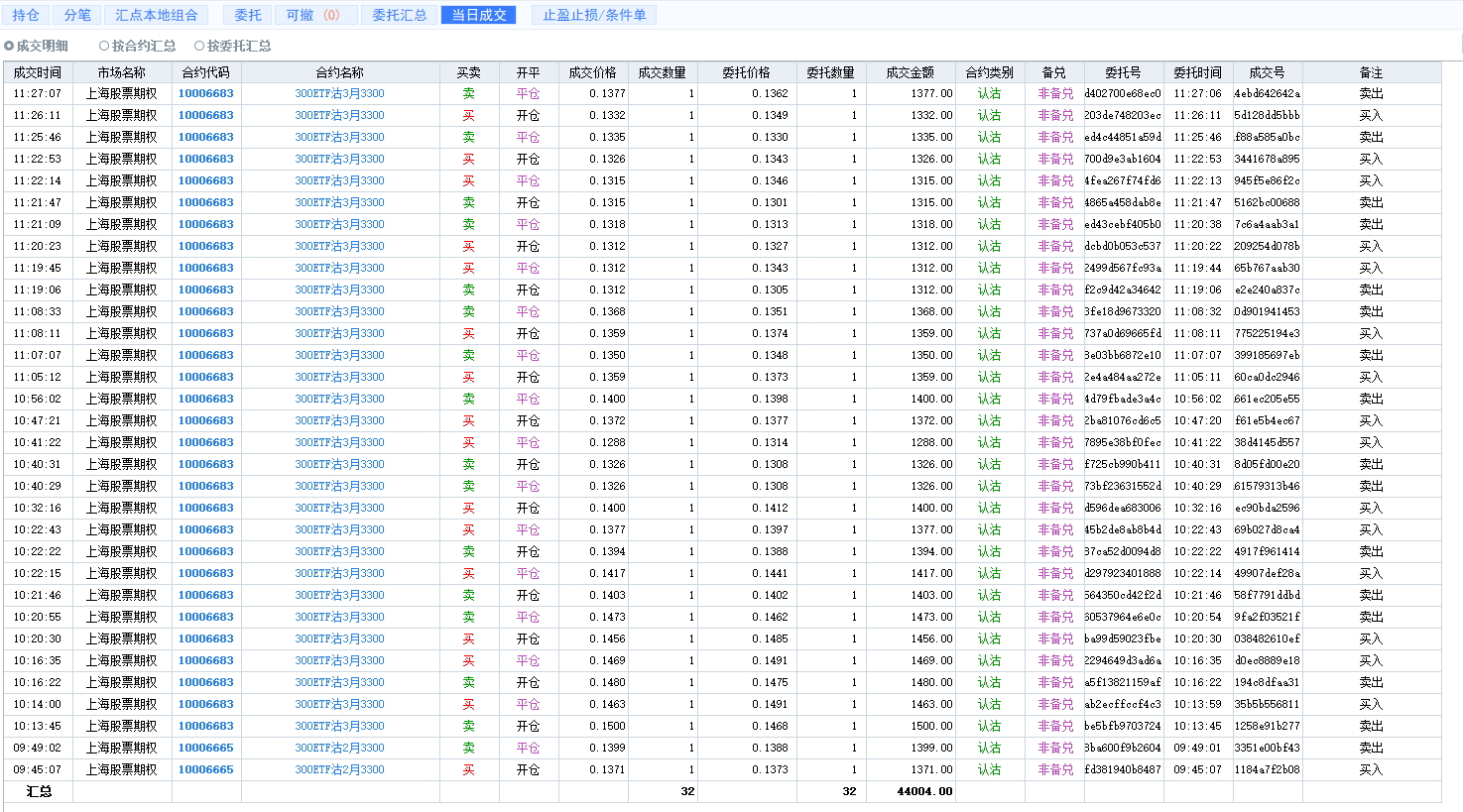Click the trade time 10:40:31
Image resolution: width=1463 pixels, height=812 pixels.
pos(38,464)
